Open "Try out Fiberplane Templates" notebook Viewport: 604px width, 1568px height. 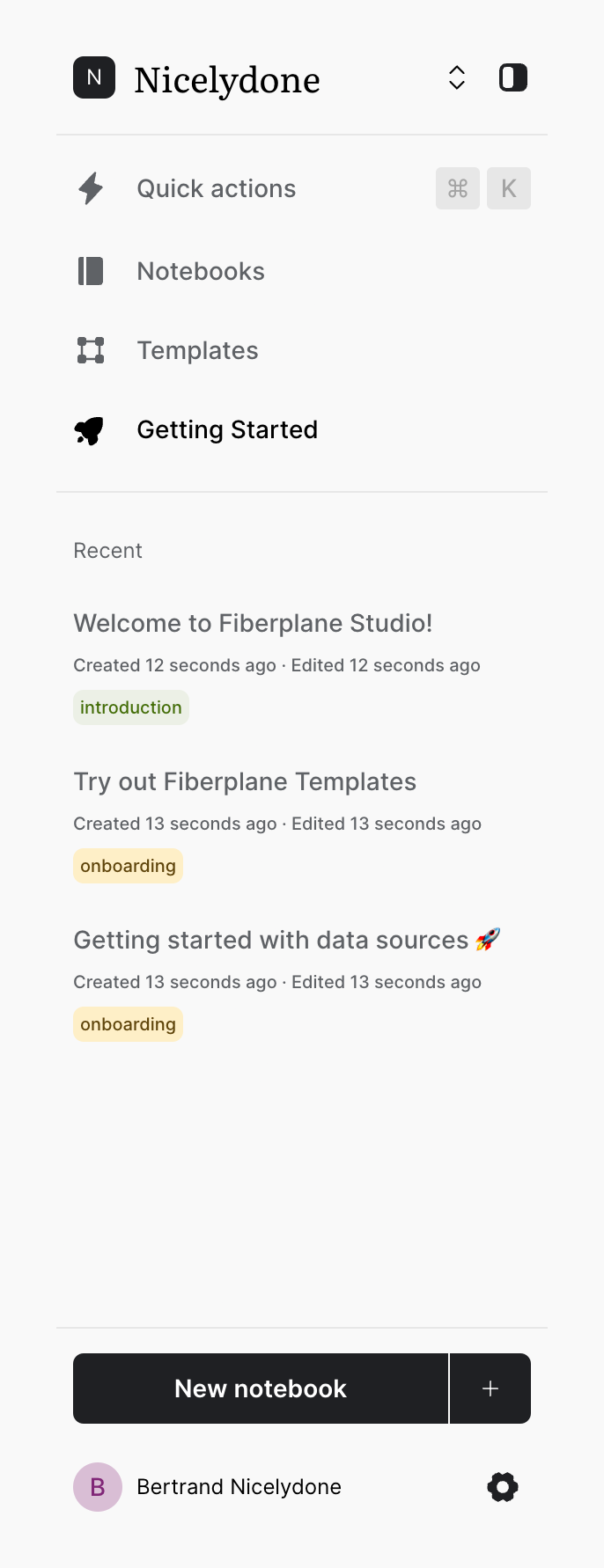coord(245,781)
